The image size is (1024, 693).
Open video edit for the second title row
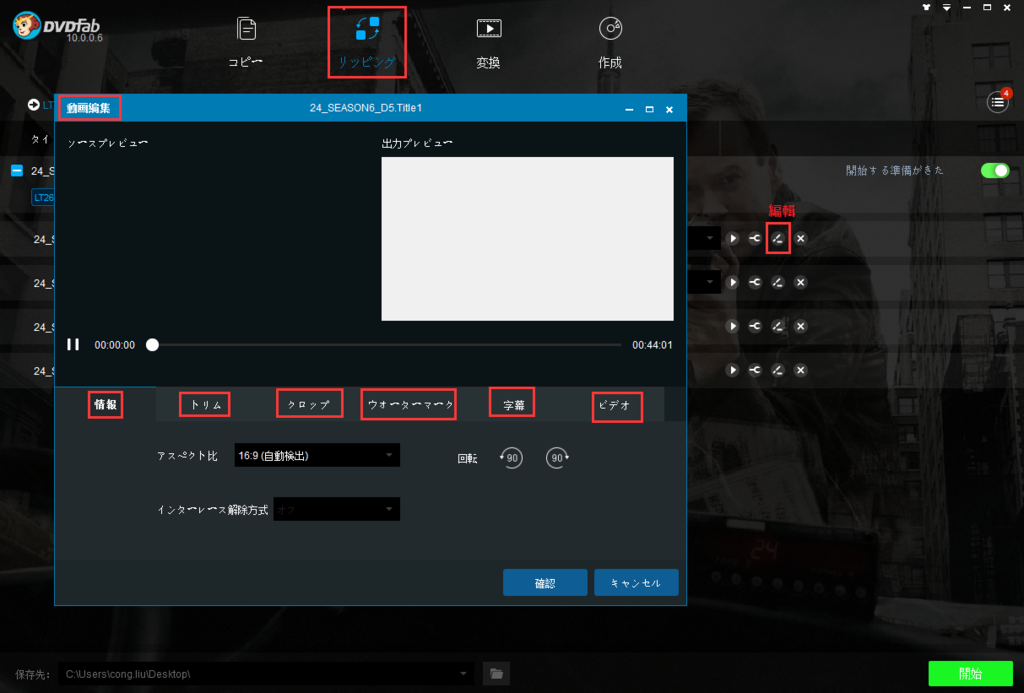(777, 282)
